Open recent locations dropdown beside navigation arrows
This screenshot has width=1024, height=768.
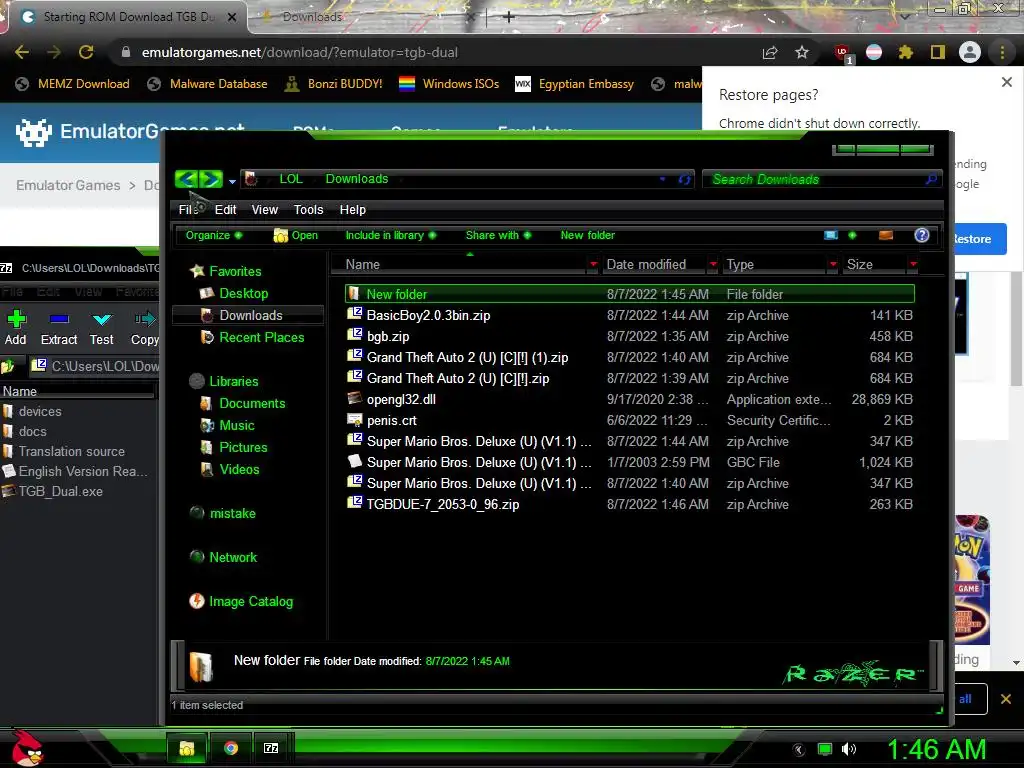point(232,182)
